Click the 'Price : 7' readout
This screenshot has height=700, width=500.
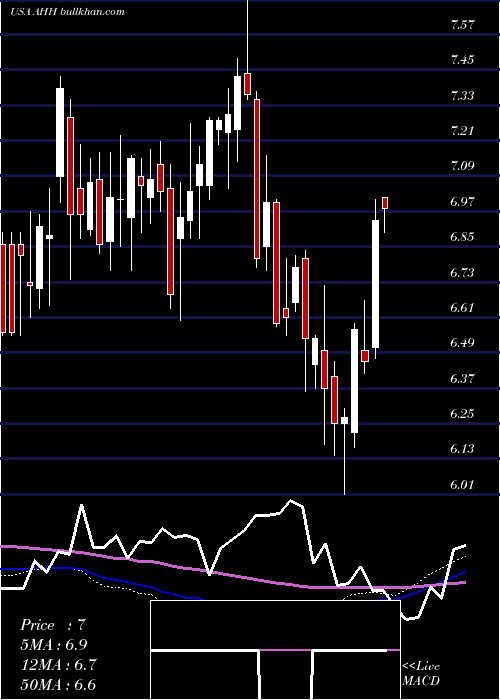point(53,625)
